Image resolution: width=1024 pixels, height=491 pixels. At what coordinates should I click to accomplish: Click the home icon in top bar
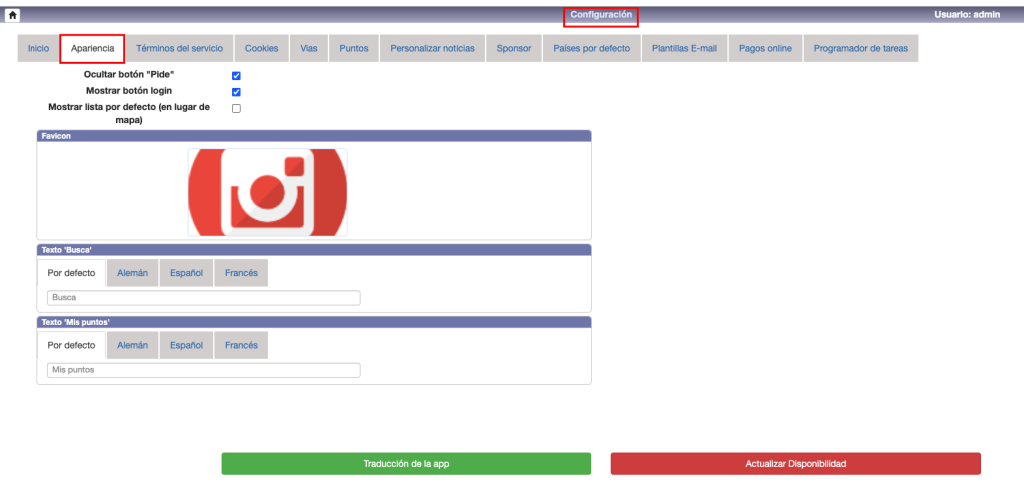pyautogui.click(x=13, y=15)
